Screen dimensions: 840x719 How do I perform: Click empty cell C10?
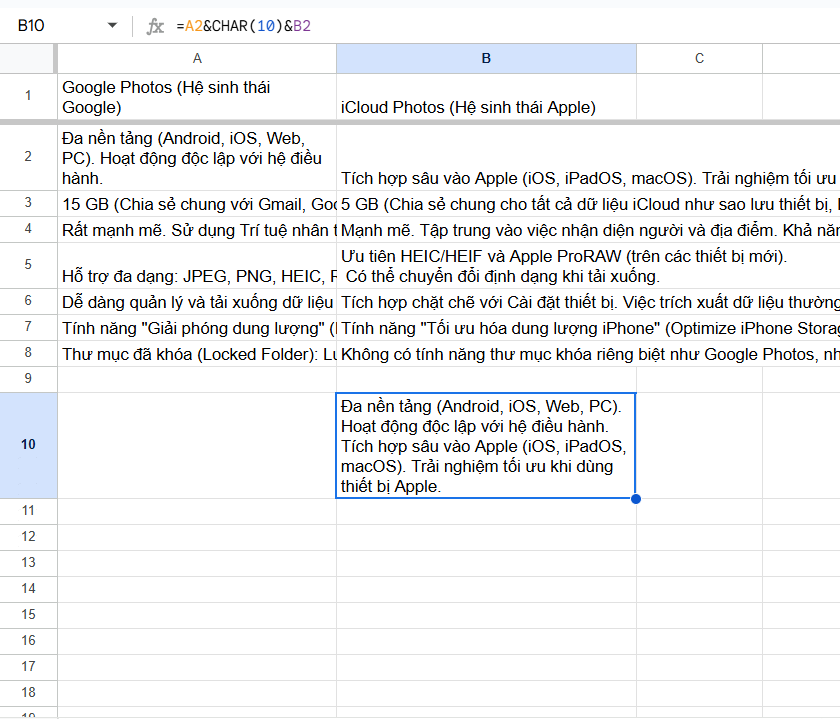pos(699,446)
